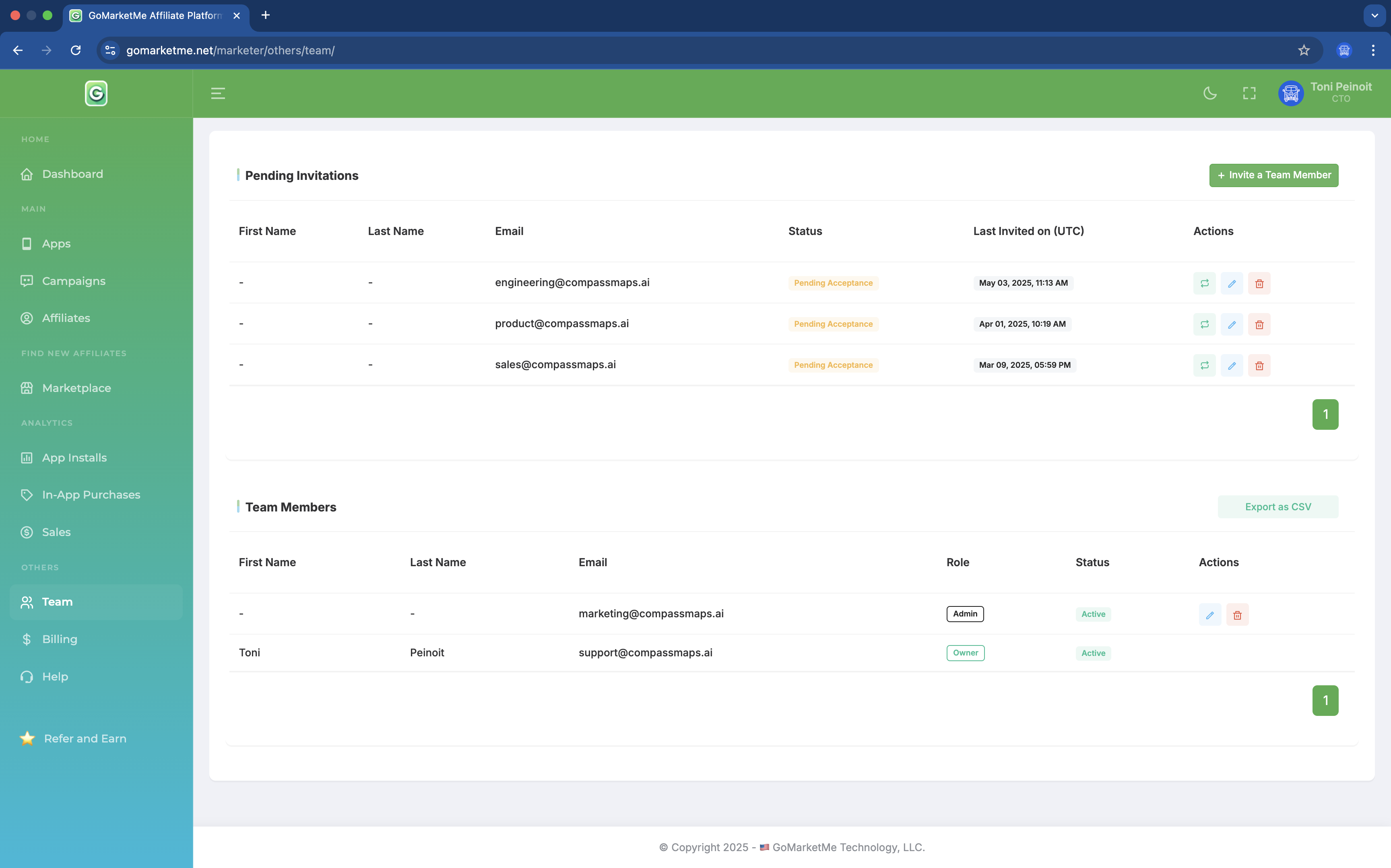Delete the product@compassmaps.ai invitation
This screenshot has height=868, width=1391.
(1259, 324)
